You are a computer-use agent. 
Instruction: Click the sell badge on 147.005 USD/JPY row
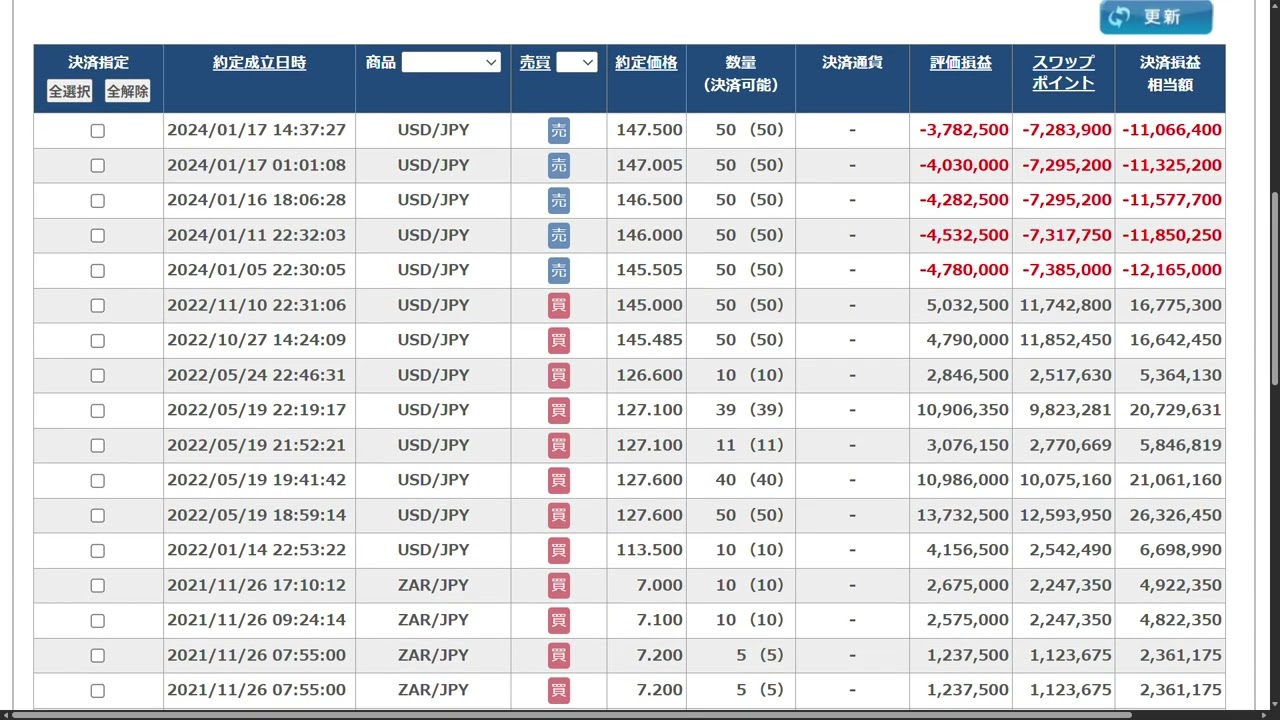(558, 166)
